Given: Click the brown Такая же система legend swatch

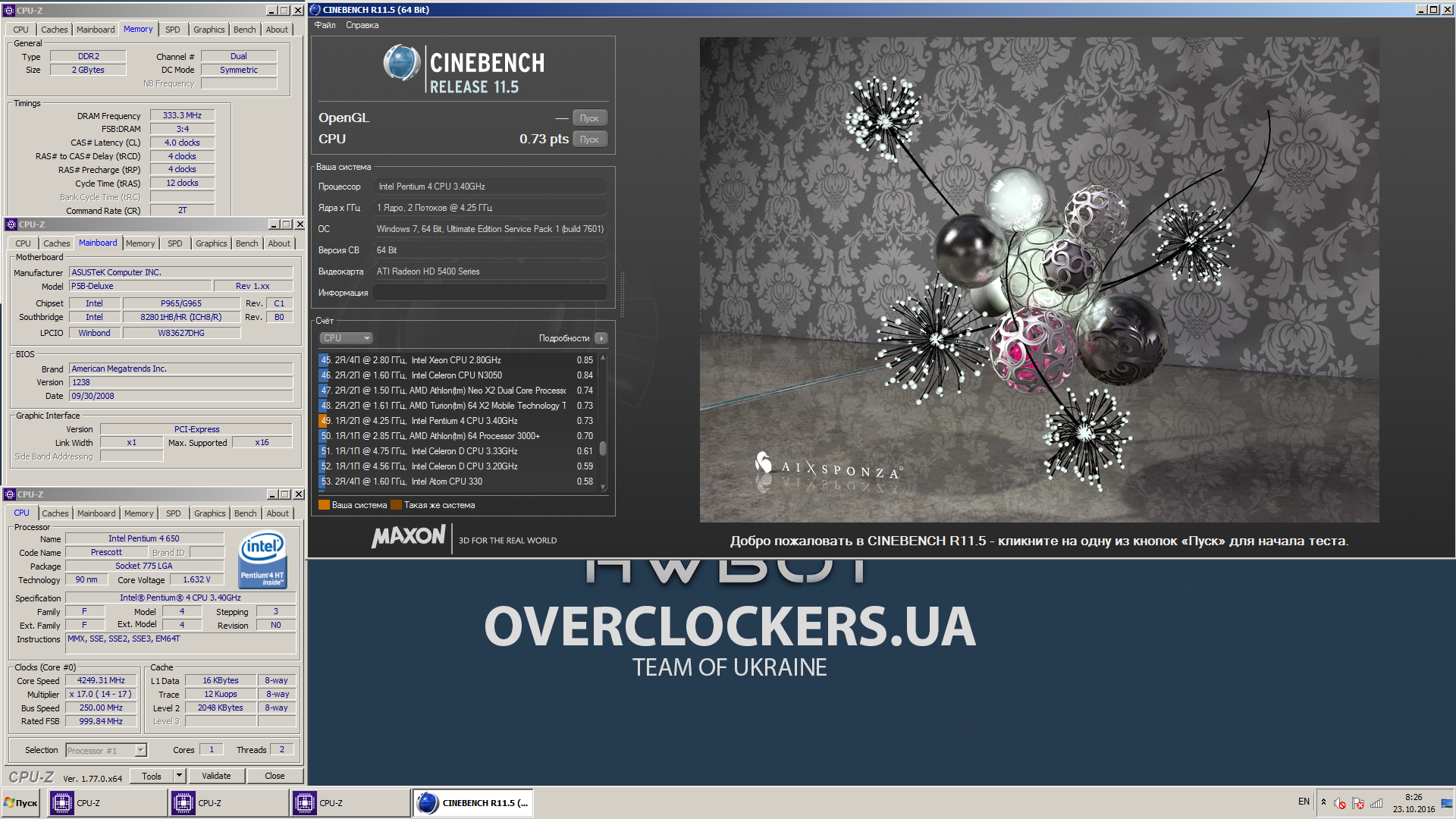Looking at the screenshot, I should pos(396,505).
